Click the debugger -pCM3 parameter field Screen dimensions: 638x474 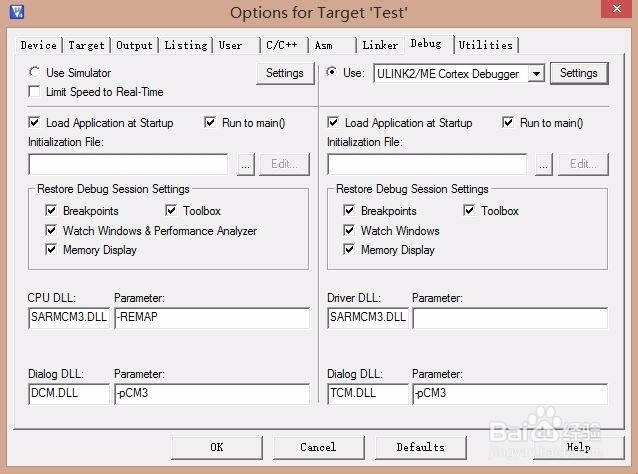[510, 393]
